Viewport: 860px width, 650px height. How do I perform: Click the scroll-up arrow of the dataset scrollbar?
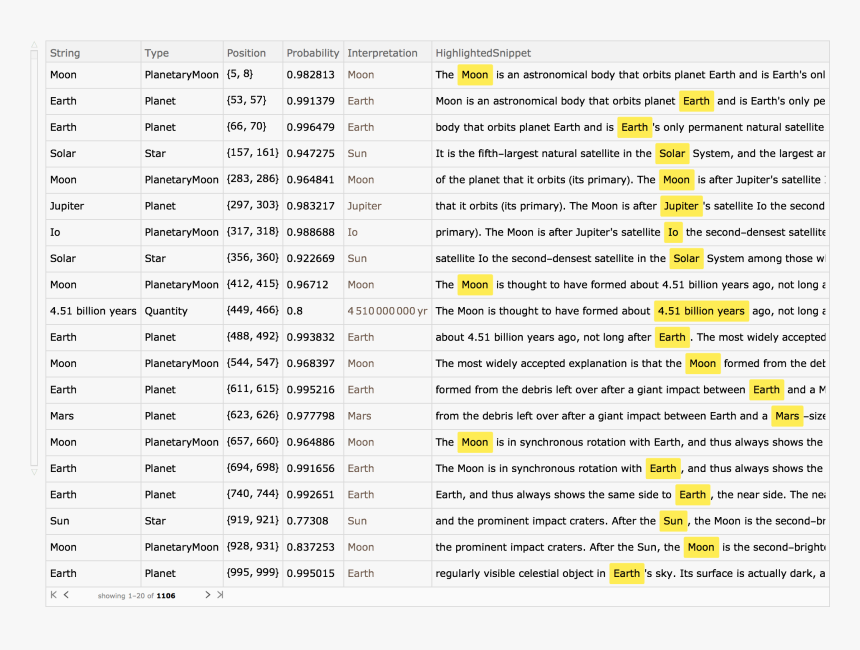tap(34, 45)
